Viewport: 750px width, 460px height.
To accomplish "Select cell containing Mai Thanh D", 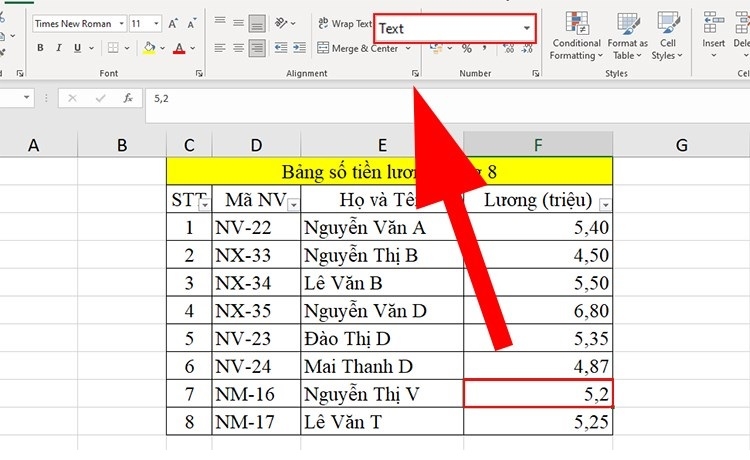I will click(382, 366).
